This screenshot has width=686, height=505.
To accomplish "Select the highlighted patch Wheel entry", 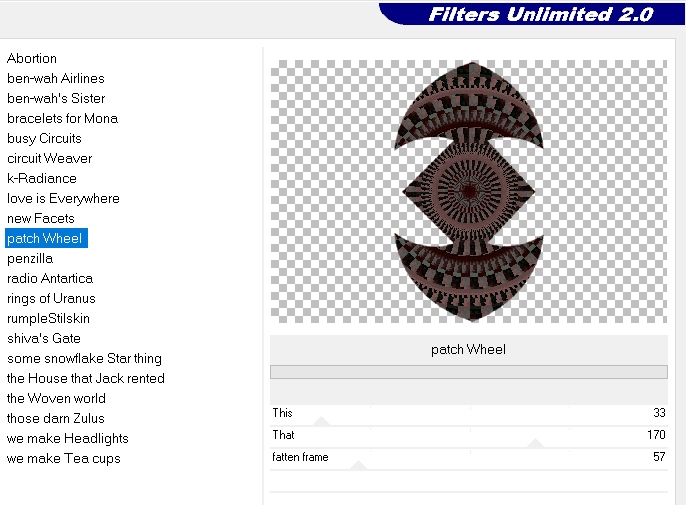I will (45, 238).
